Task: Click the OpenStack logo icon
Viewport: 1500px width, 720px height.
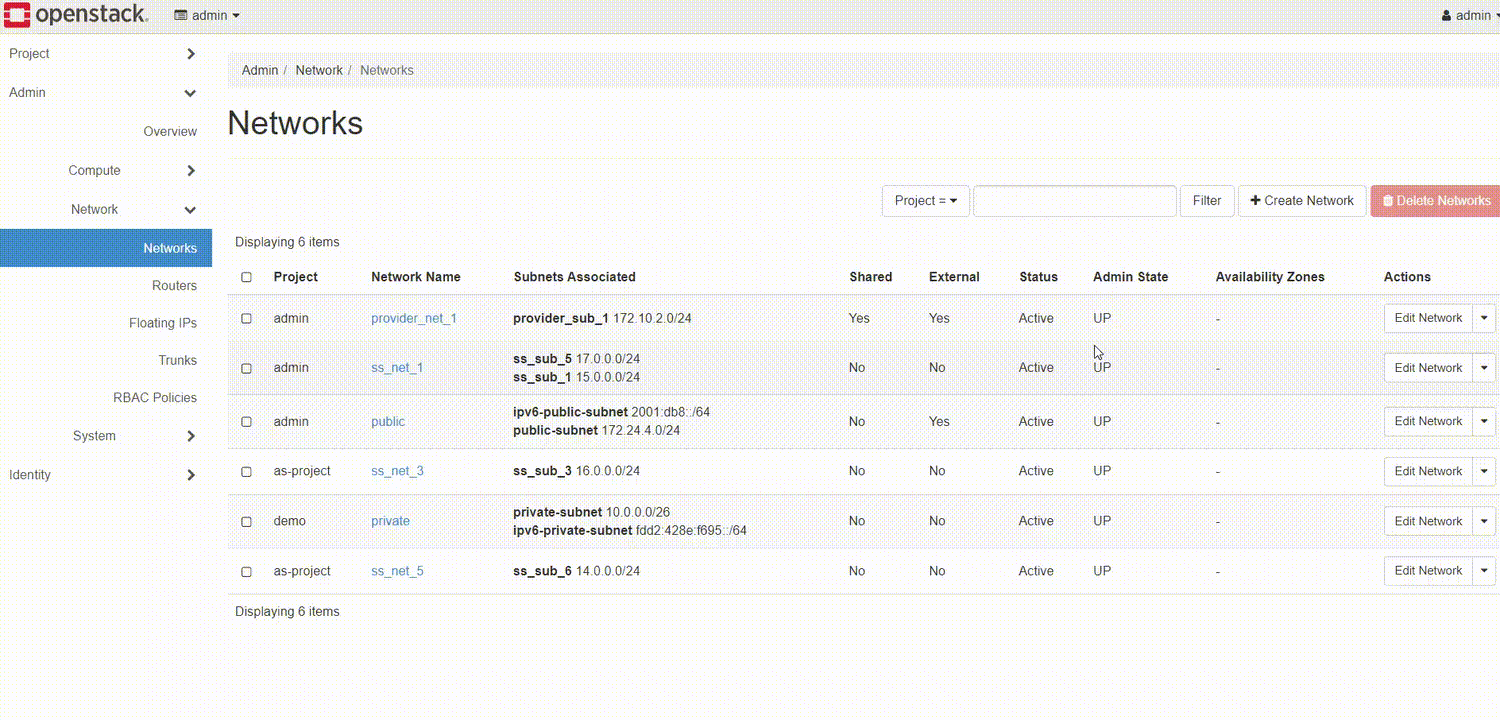Action: click(x=17, y=15)
